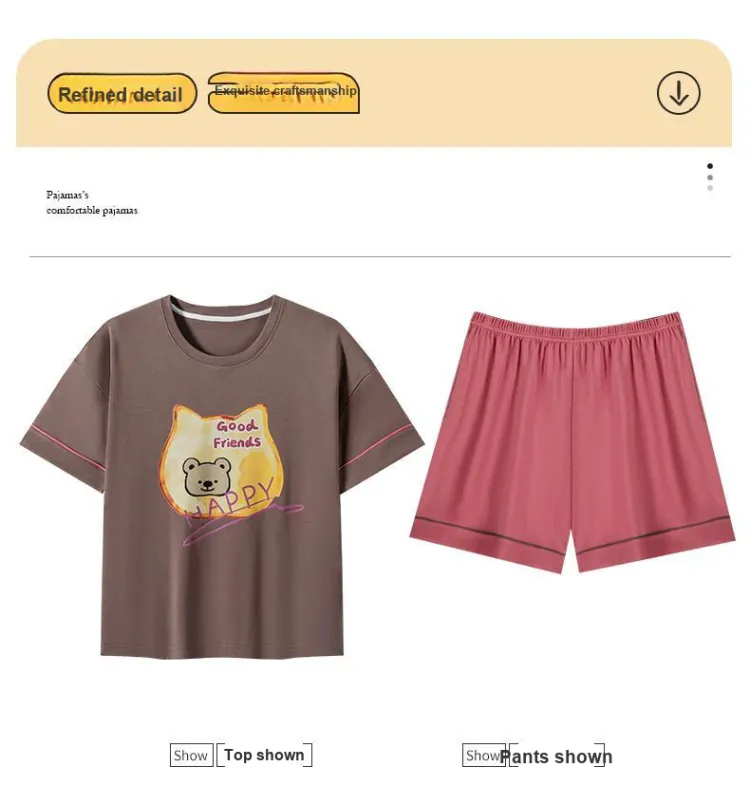Click the Pants shown label
Image resolution: width=750 pixels, height=804 pixels.
[x=556, y=757]
